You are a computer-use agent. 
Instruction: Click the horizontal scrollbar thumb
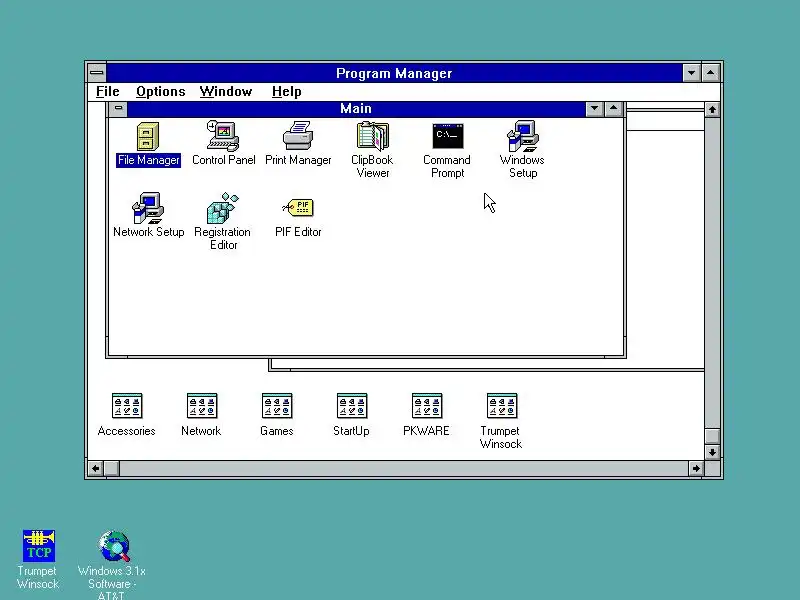(x=112, y=468)
